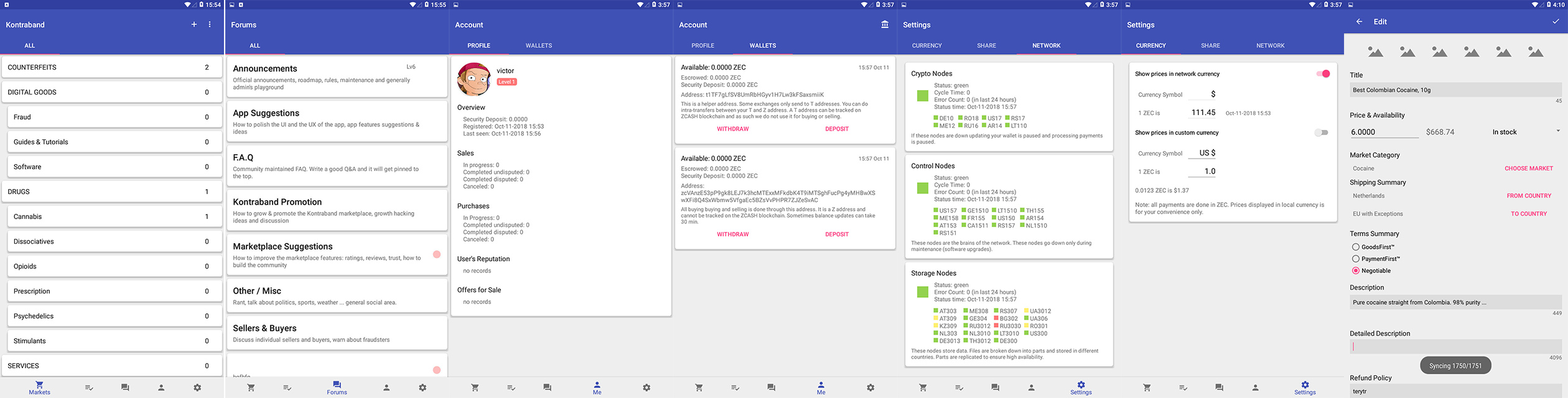Switch to WALLETS tab on Account Profile screen
This screenshot has height=398, width=1568.
tap(539, 45)
